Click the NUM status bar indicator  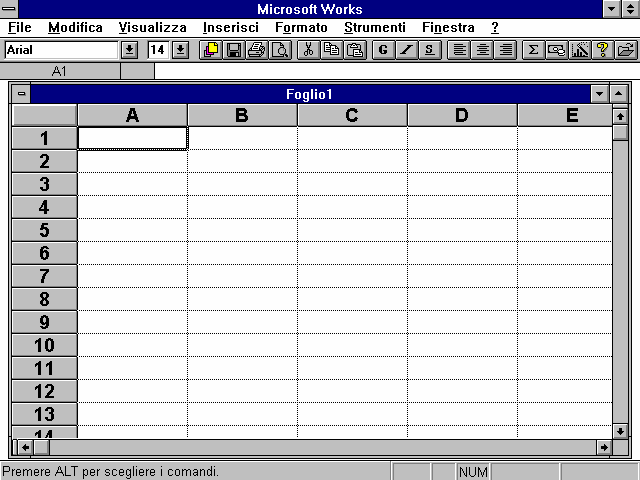(x=473, y=472)
